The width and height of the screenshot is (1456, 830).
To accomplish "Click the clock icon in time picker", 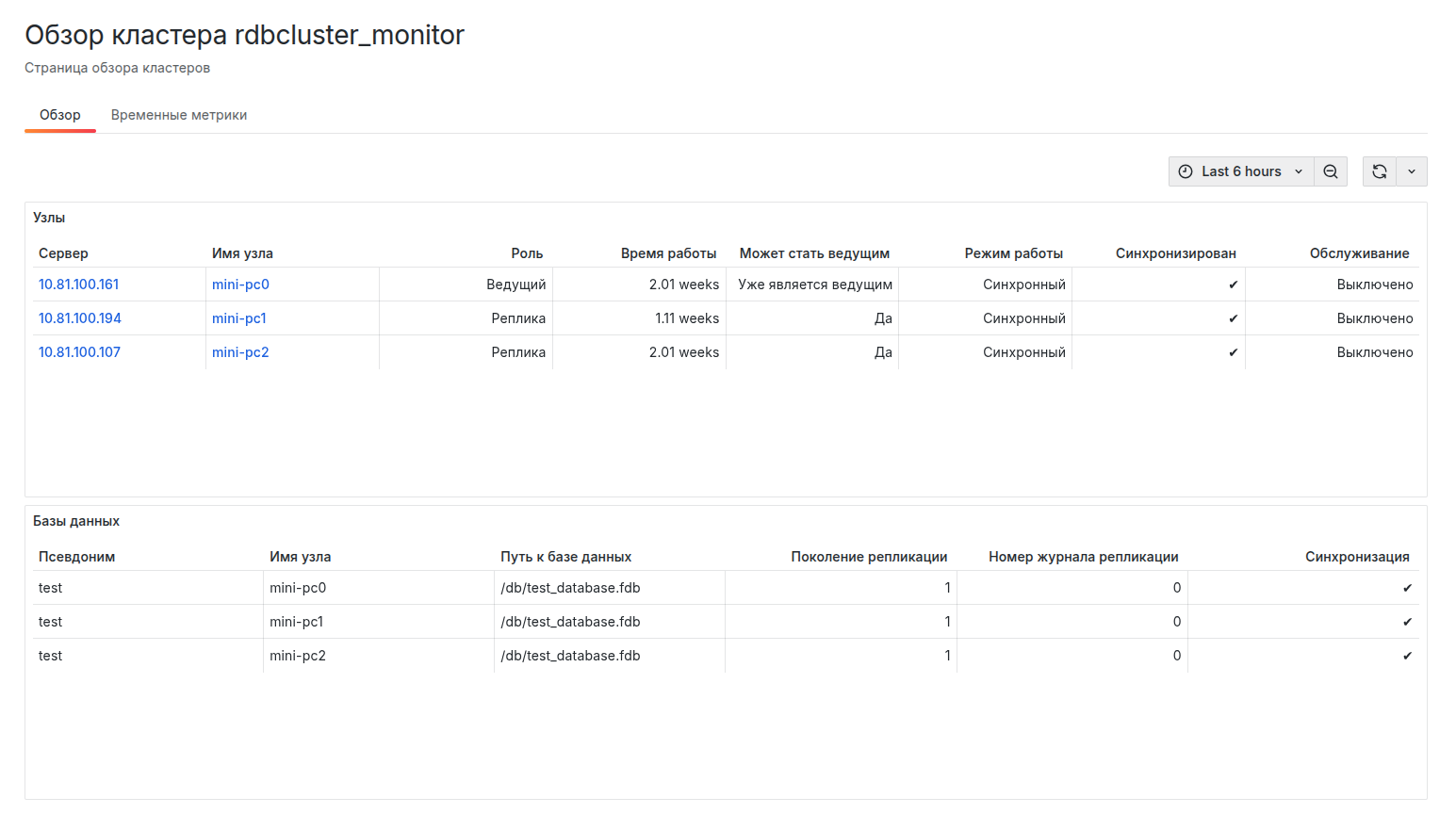I will 1186,171.
